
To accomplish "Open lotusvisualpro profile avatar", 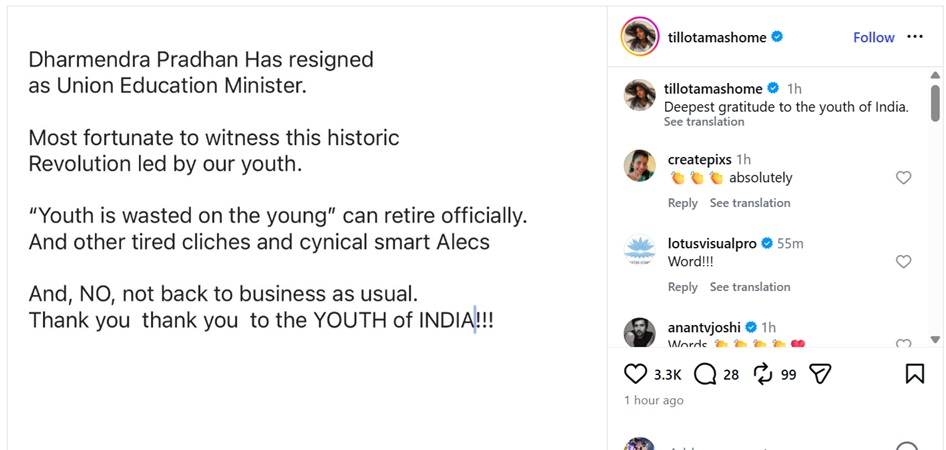I will (x=640, y=250).
